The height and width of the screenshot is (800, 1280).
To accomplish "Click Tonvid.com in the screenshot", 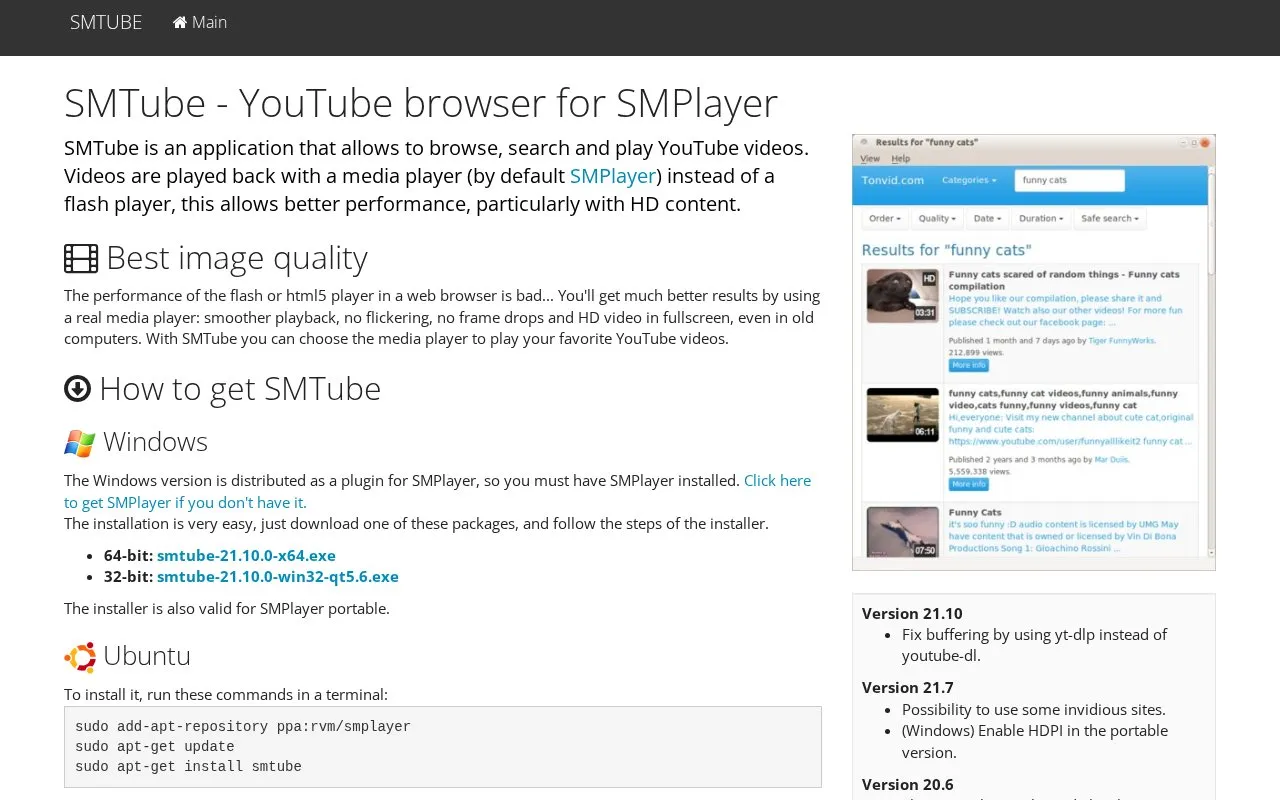I will point(893,180).
